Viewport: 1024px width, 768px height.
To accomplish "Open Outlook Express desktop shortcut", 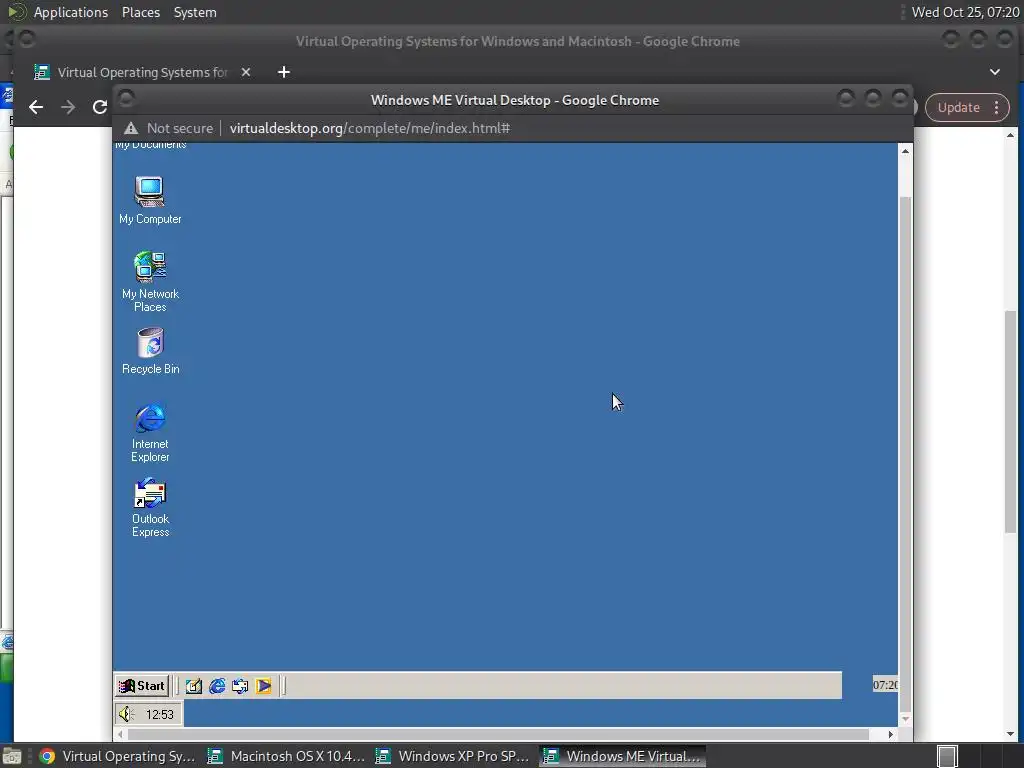I will pos(150,507).
